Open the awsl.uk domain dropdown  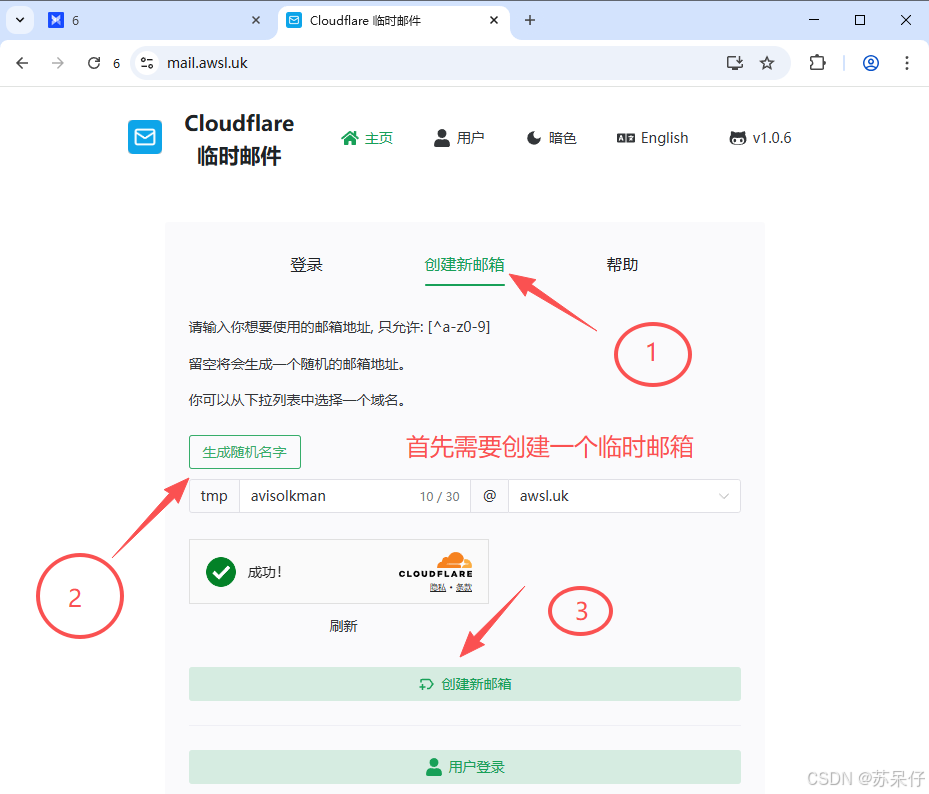coord(624,495)
